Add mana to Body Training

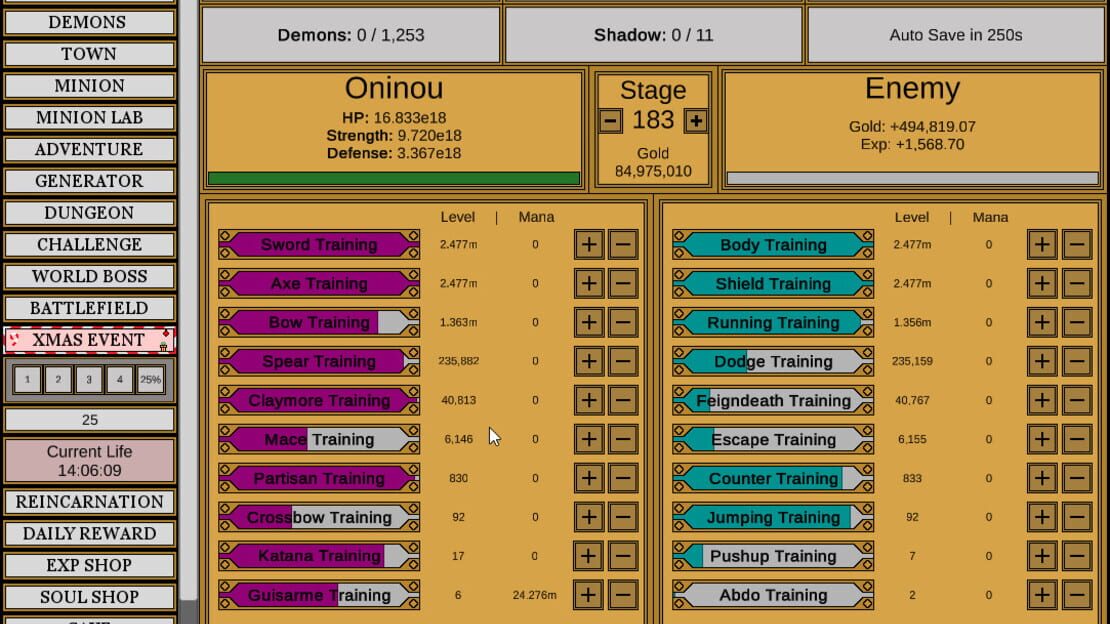click(1042, 244)
